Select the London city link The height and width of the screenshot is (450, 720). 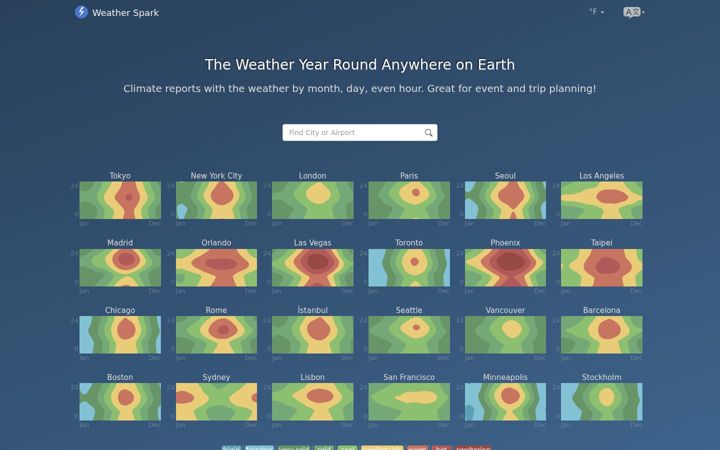pyautogui.click(x=313, y=176)
